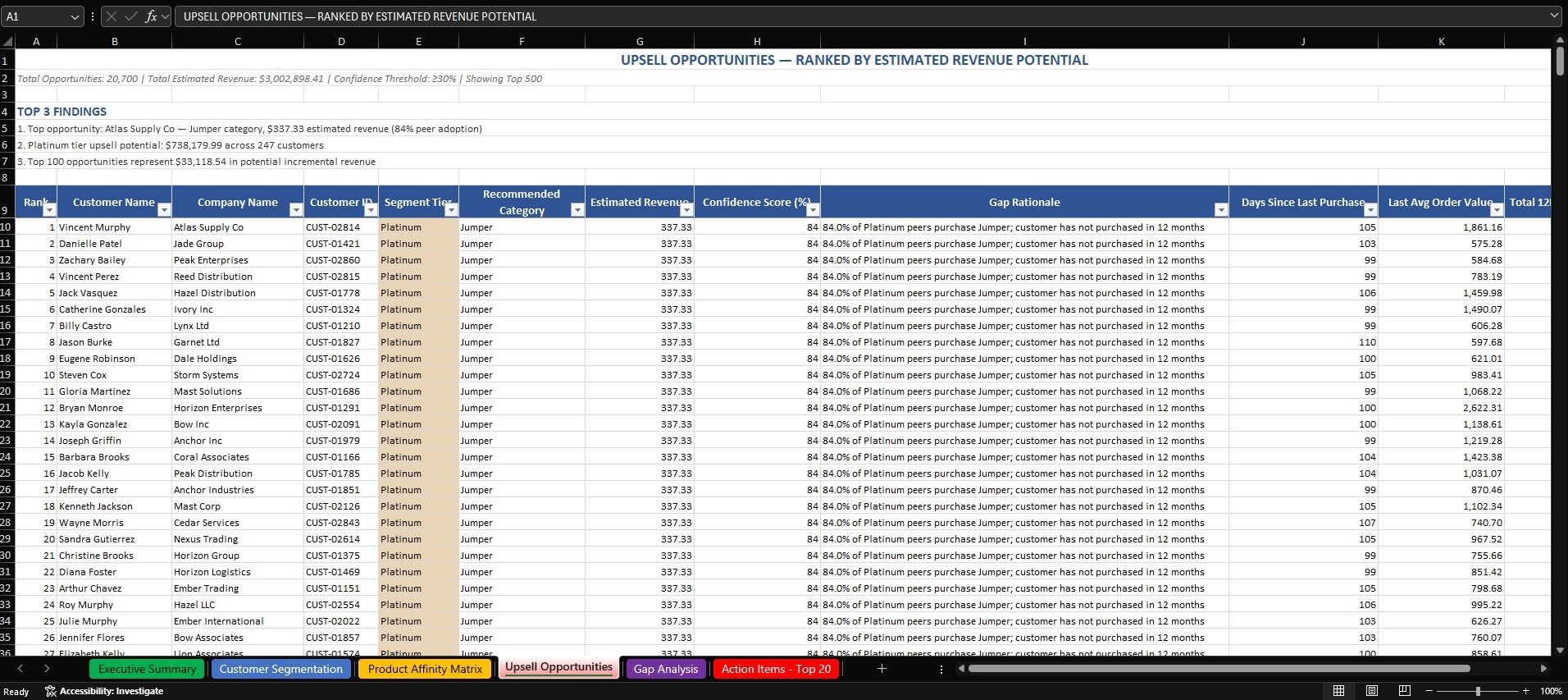Open Confidence Score filter dropdown
Image resolution: width=1568 pixels, height=700 pixels.
813,210
